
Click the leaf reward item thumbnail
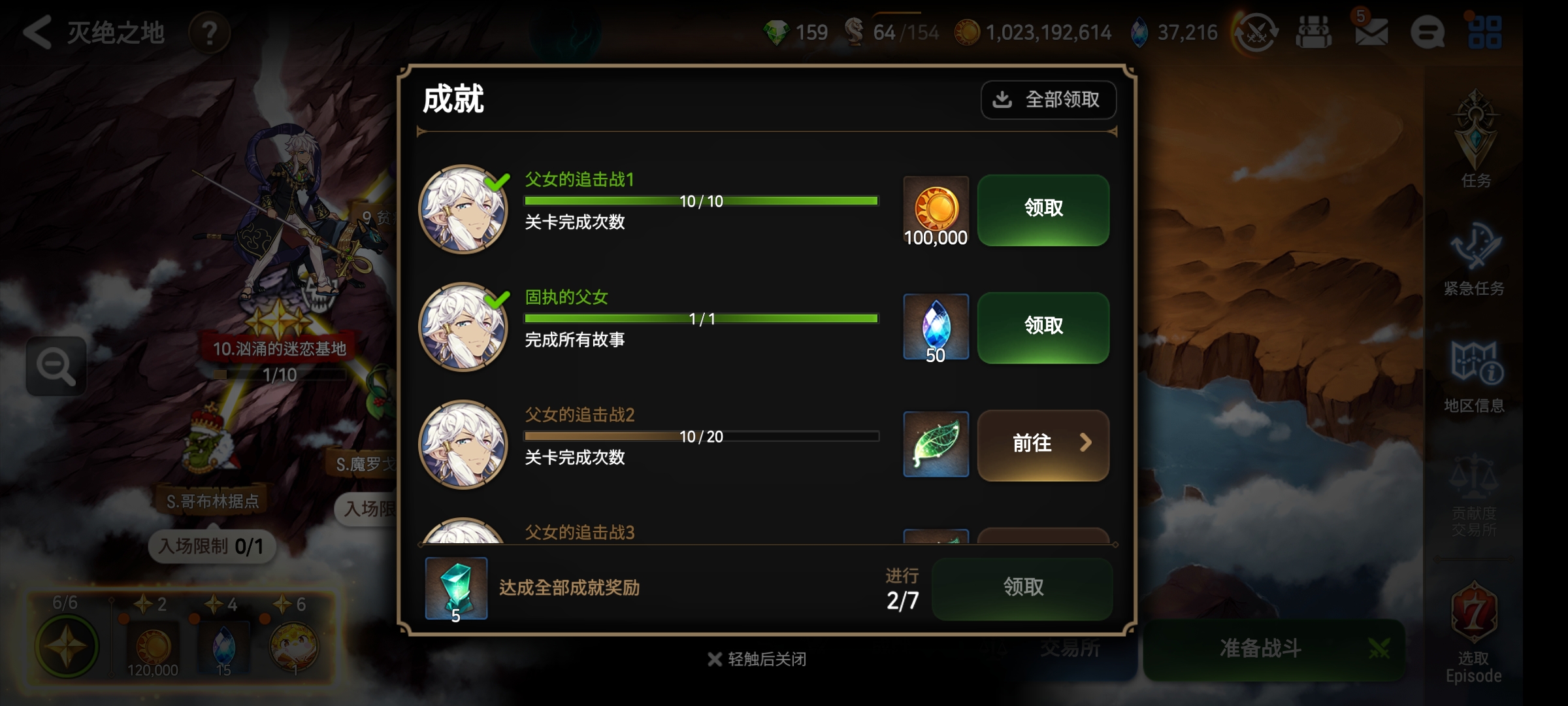coord(936,444)
